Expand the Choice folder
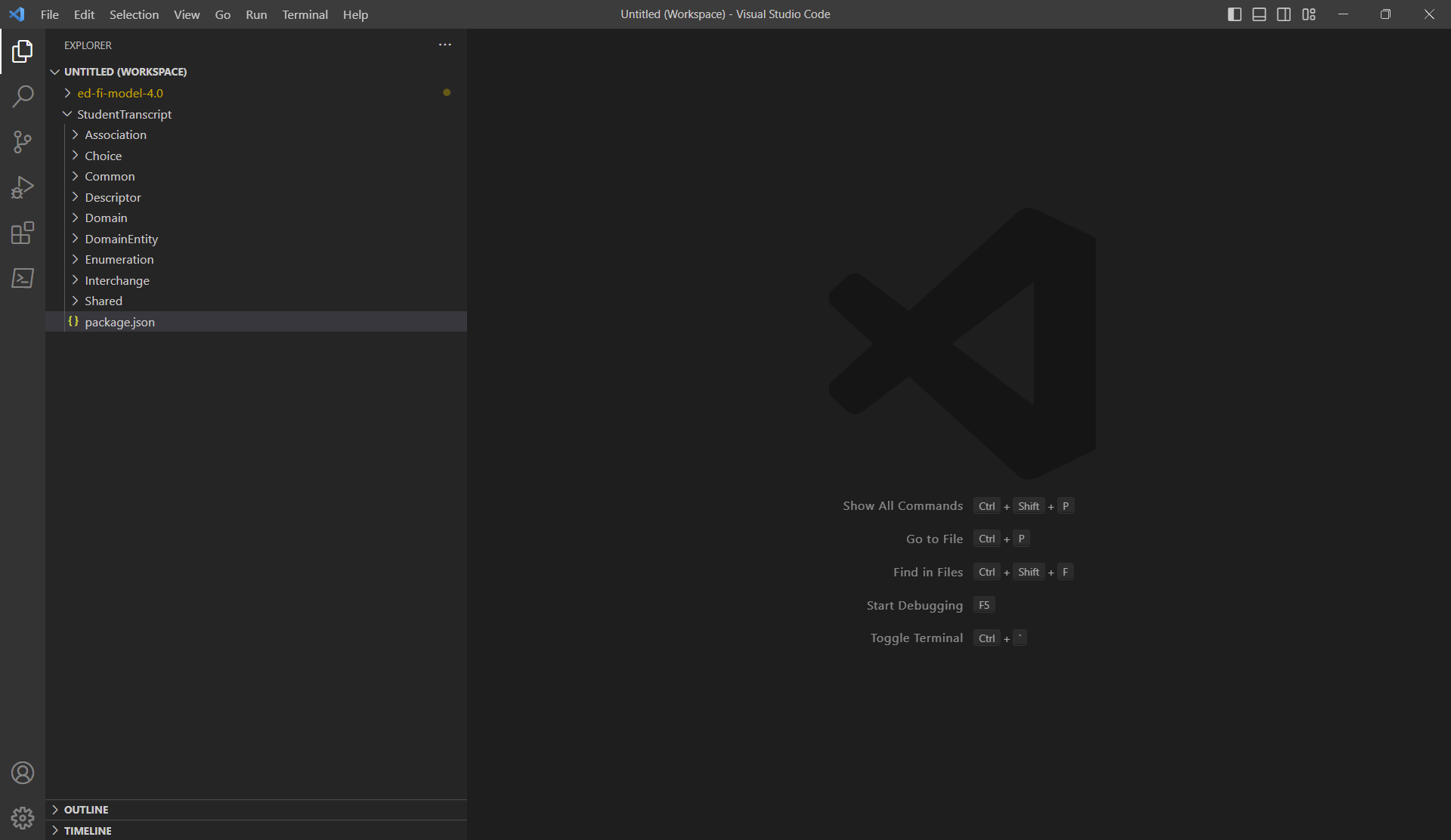This screenshot has height=840, width=1451. pyautogui.click(x=256, y=156)
